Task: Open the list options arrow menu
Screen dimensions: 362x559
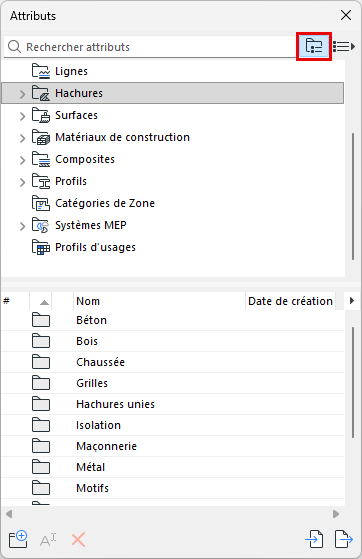Action: point(344,46)
